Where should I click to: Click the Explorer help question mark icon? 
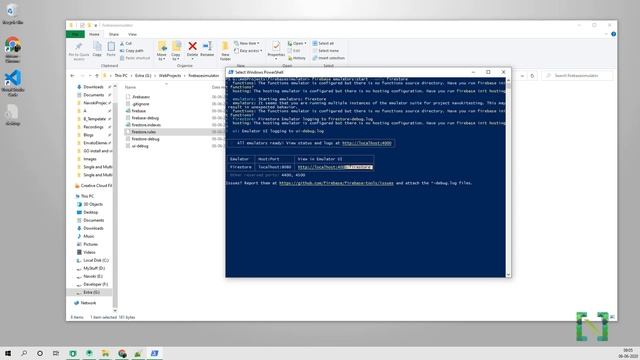pyautogui.click(x=613, y=34)
